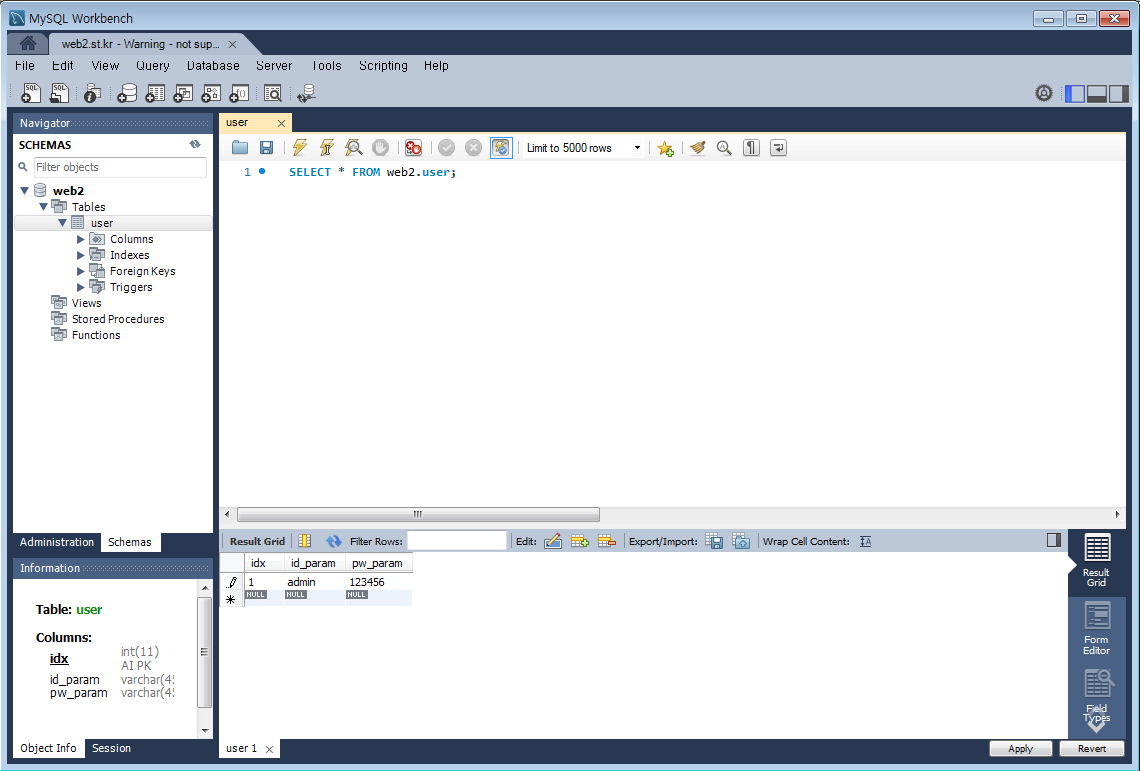Switch to the Administration tab
This screenshot has height=771, width=1140.
pos(57,542)
